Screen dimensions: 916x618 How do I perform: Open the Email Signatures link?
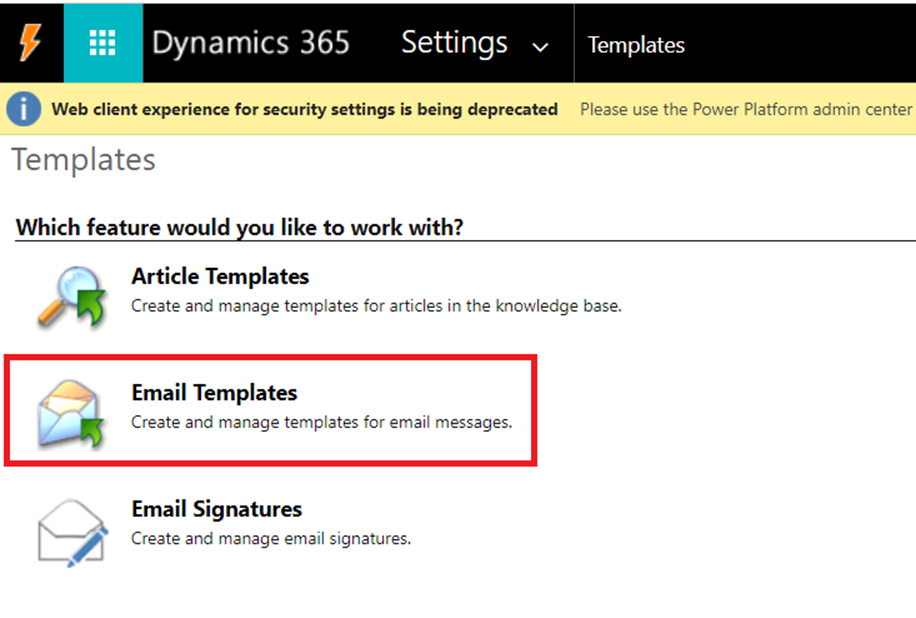(216, 509)
